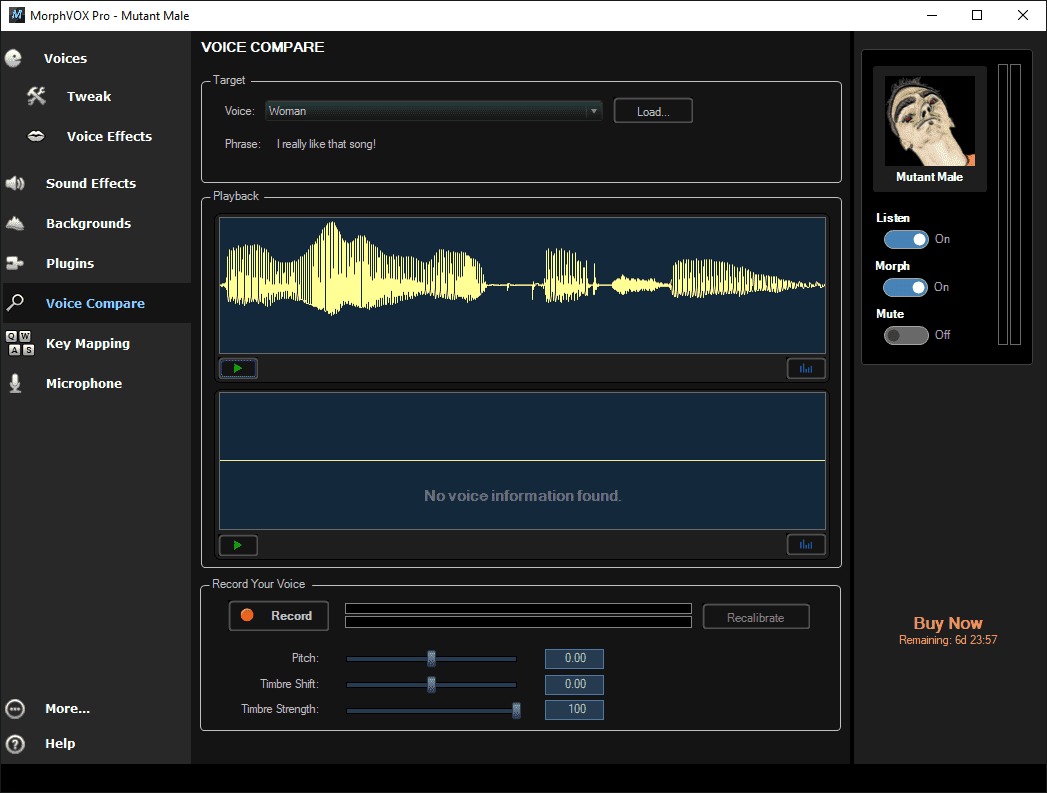
Task: Click the Voices sidebar face icon
Action: point(14,59)
